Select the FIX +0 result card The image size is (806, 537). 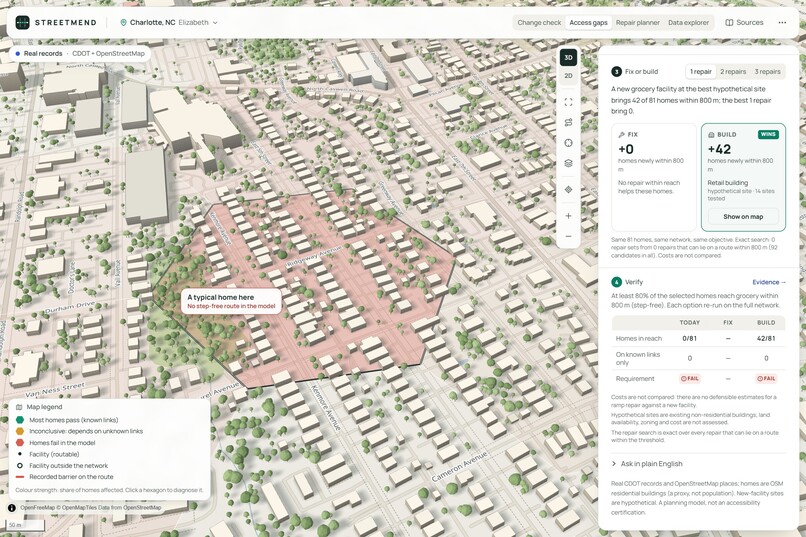[653, 177]
